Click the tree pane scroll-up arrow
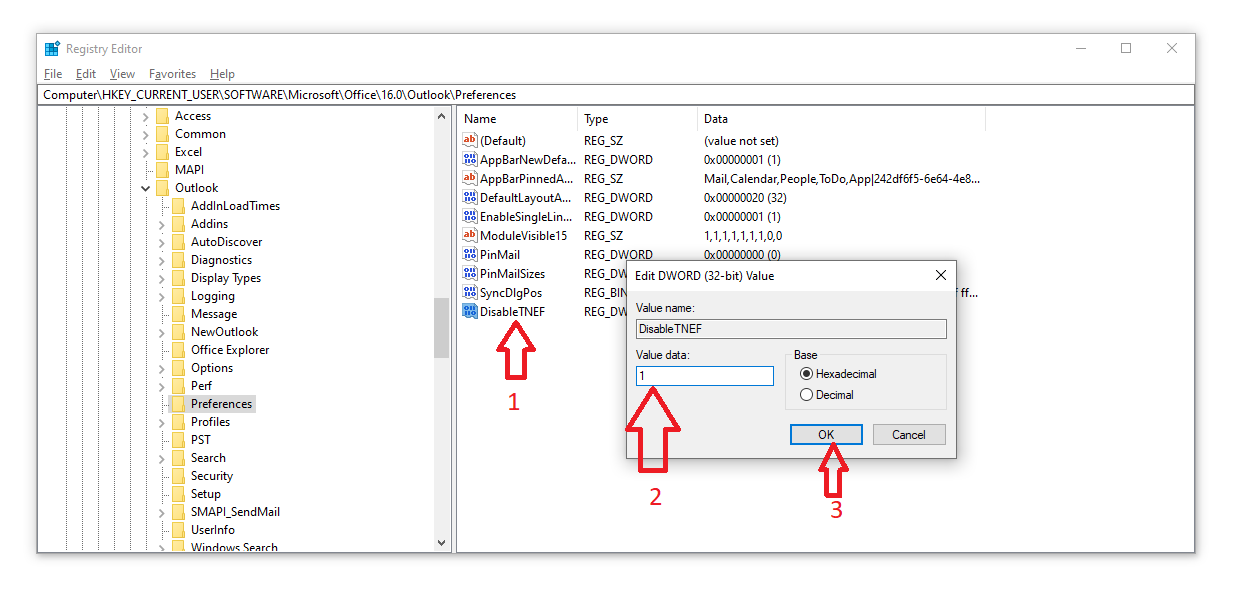Screen dimensions: 1258x599 (442, 116)
